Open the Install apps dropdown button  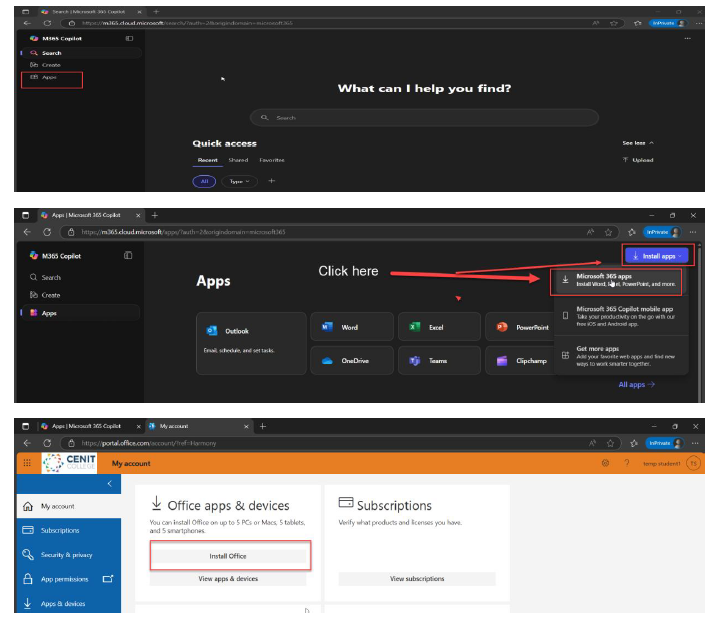coord(657,256)
